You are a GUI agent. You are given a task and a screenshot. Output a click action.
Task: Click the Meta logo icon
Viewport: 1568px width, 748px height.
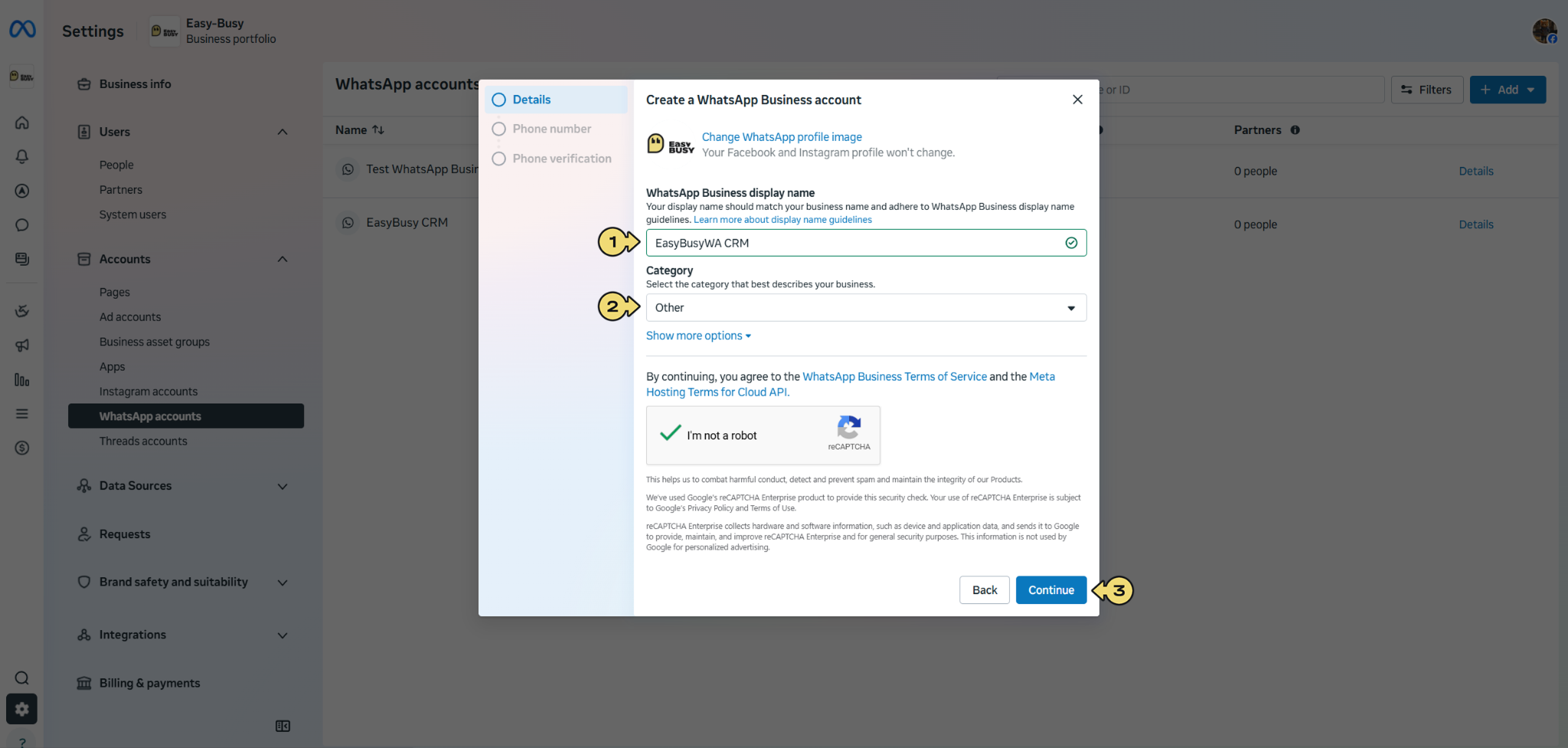point(22,30)
